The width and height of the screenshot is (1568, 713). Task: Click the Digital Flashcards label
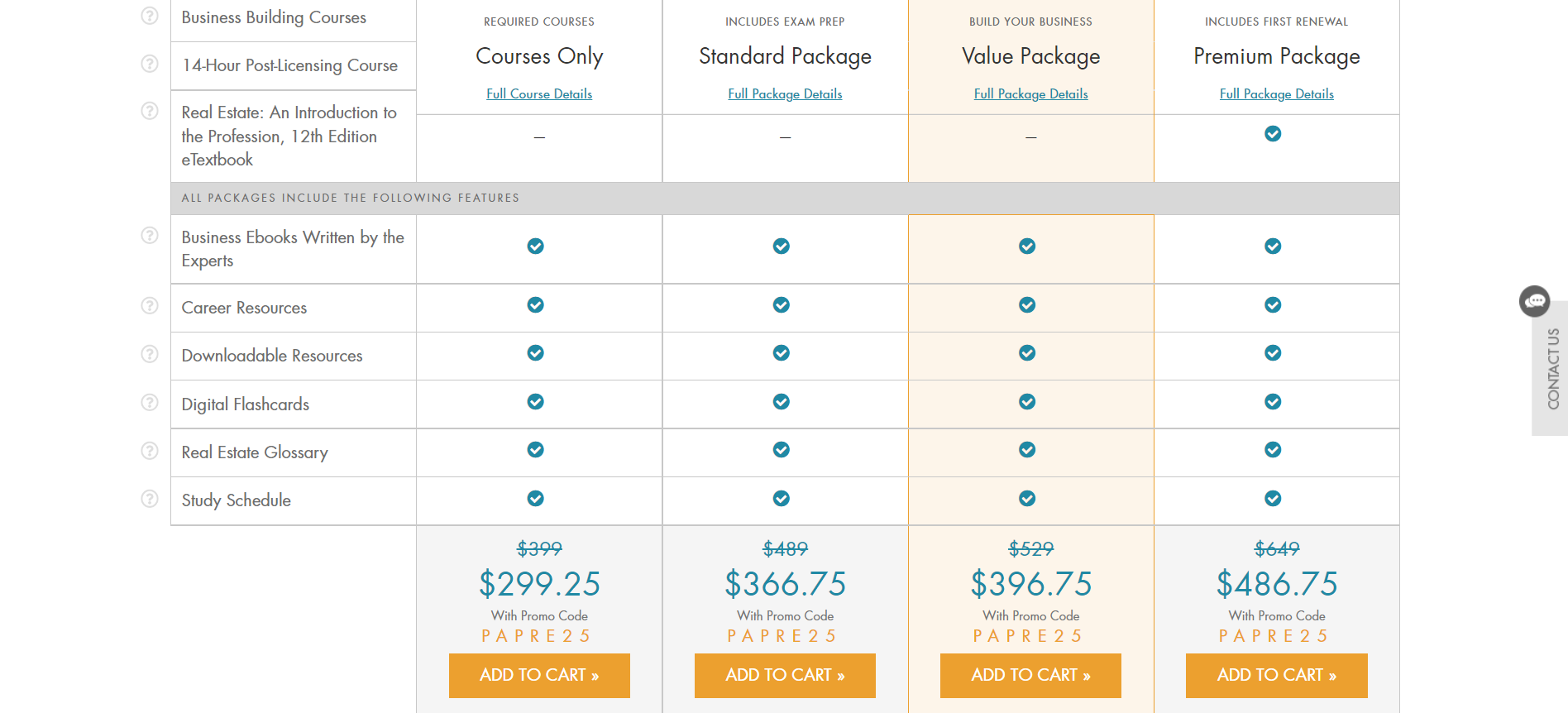(245, 404)
